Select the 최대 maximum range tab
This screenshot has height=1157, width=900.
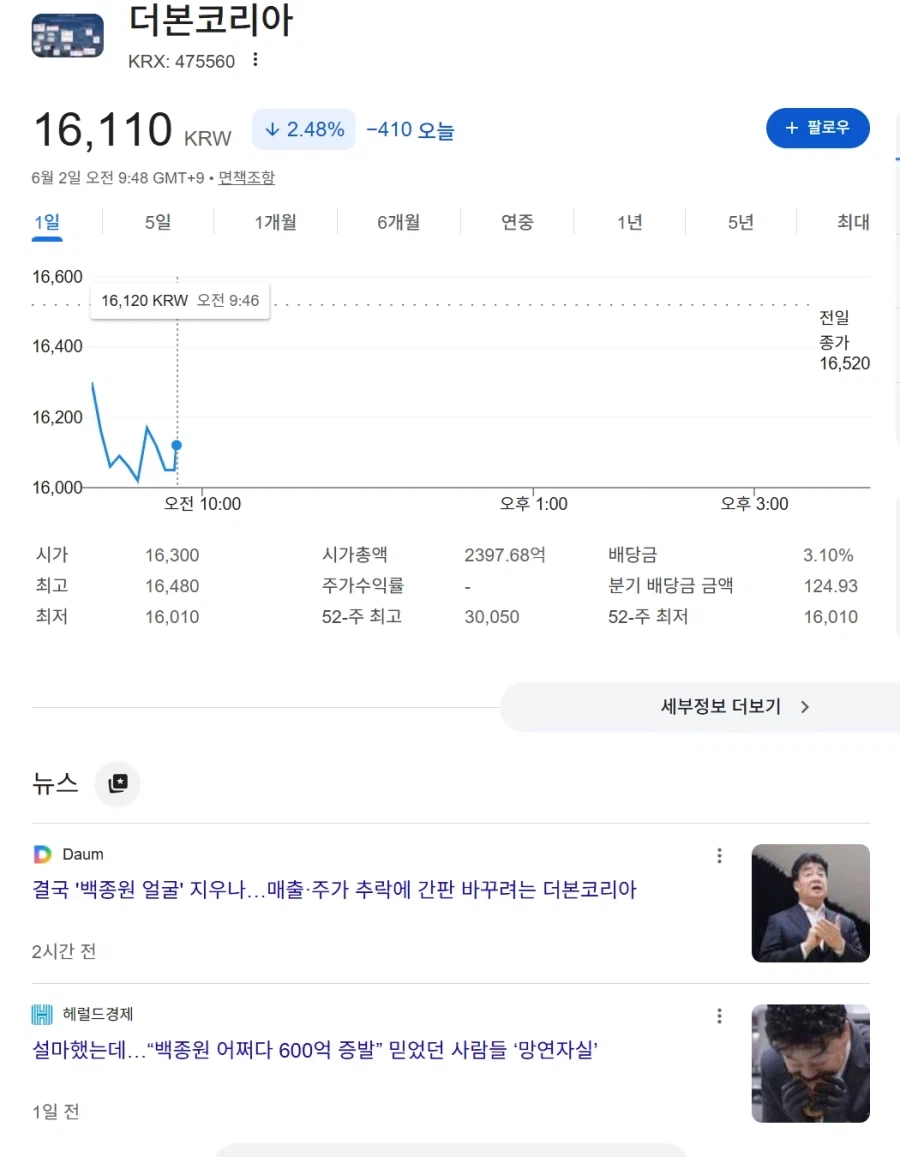coord(853,222)
